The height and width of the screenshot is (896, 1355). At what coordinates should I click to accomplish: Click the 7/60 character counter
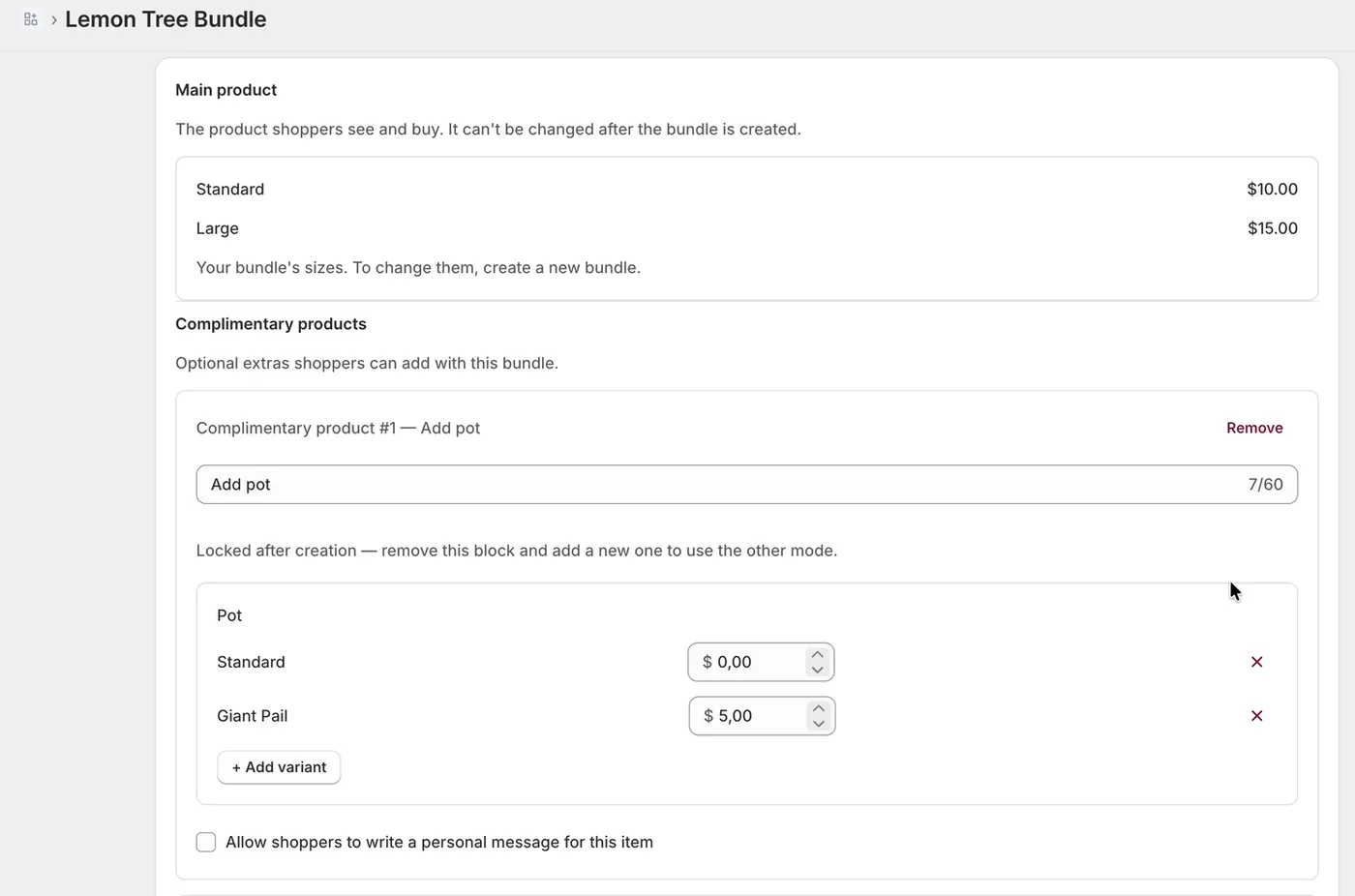[1265, 485]
